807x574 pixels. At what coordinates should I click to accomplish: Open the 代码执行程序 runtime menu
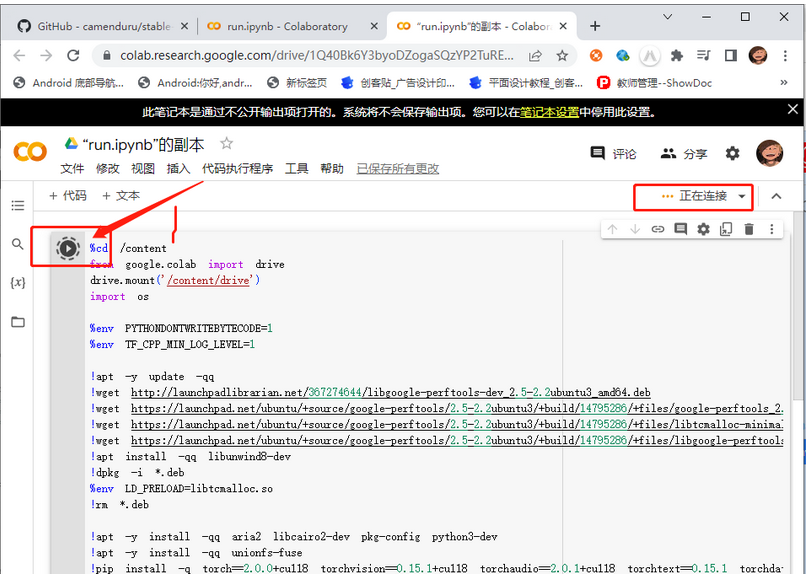(x=237, y=168)
